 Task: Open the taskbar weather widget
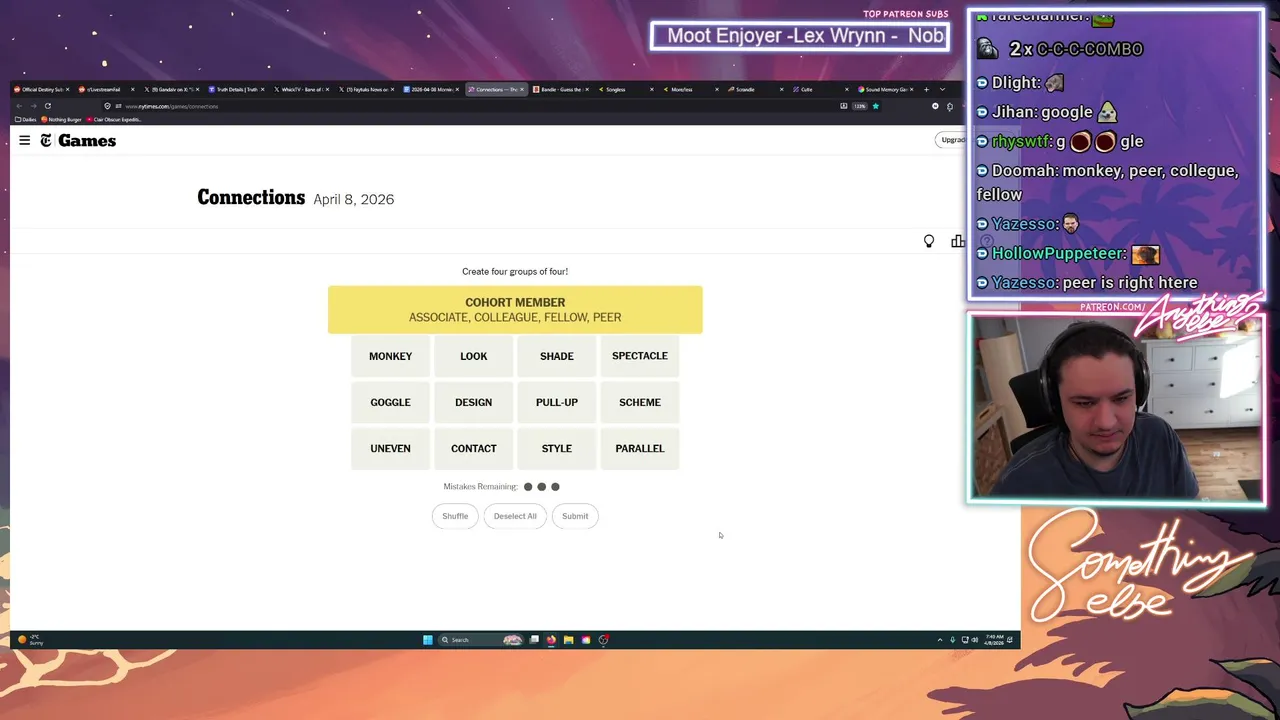(x=30, y=640)
